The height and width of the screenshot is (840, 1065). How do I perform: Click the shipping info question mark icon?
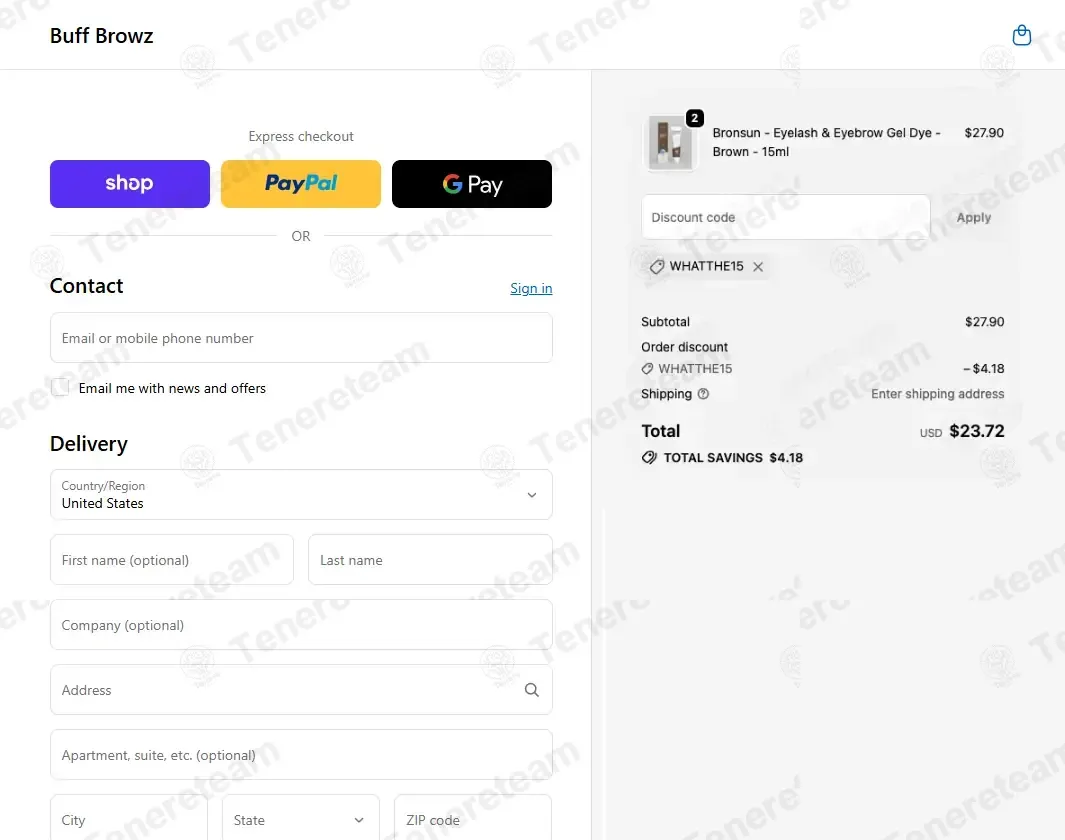[x=703, y=394]
